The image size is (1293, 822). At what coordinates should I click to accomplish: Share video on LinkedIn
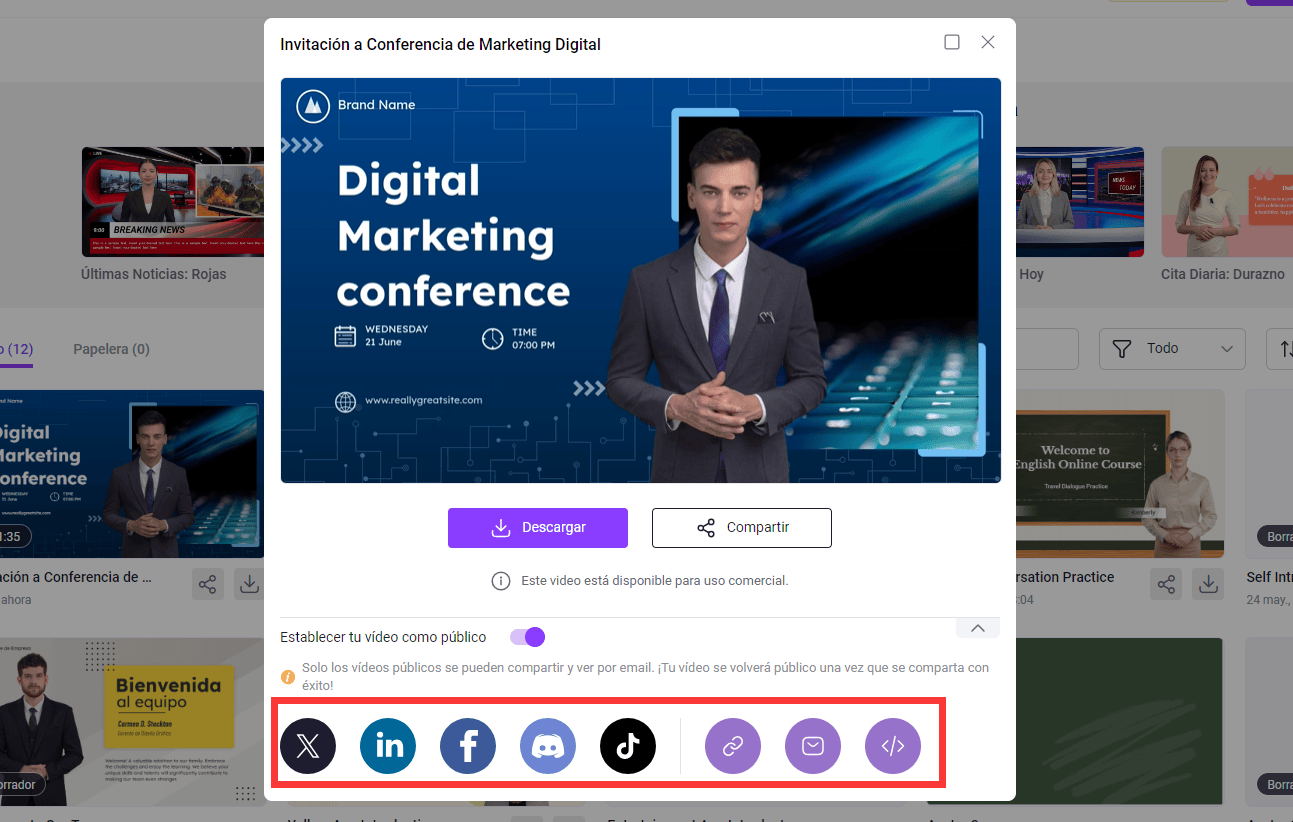(x=388, y=746)
